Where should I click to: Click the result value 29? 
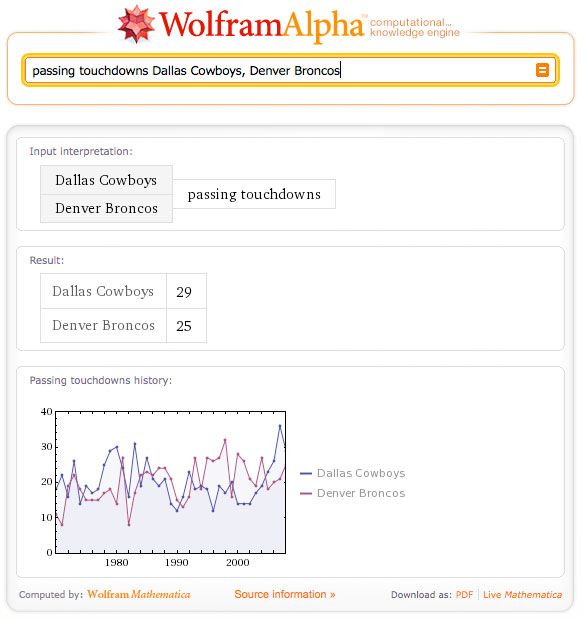[184, 292]
